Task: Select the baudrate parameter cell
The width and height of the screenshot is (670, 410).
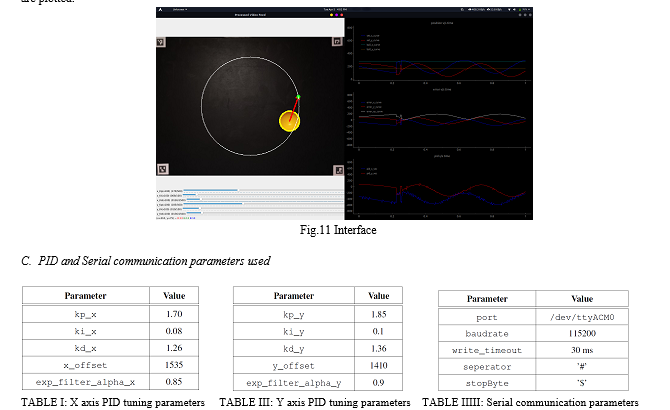Action: (x=487, y=334)
